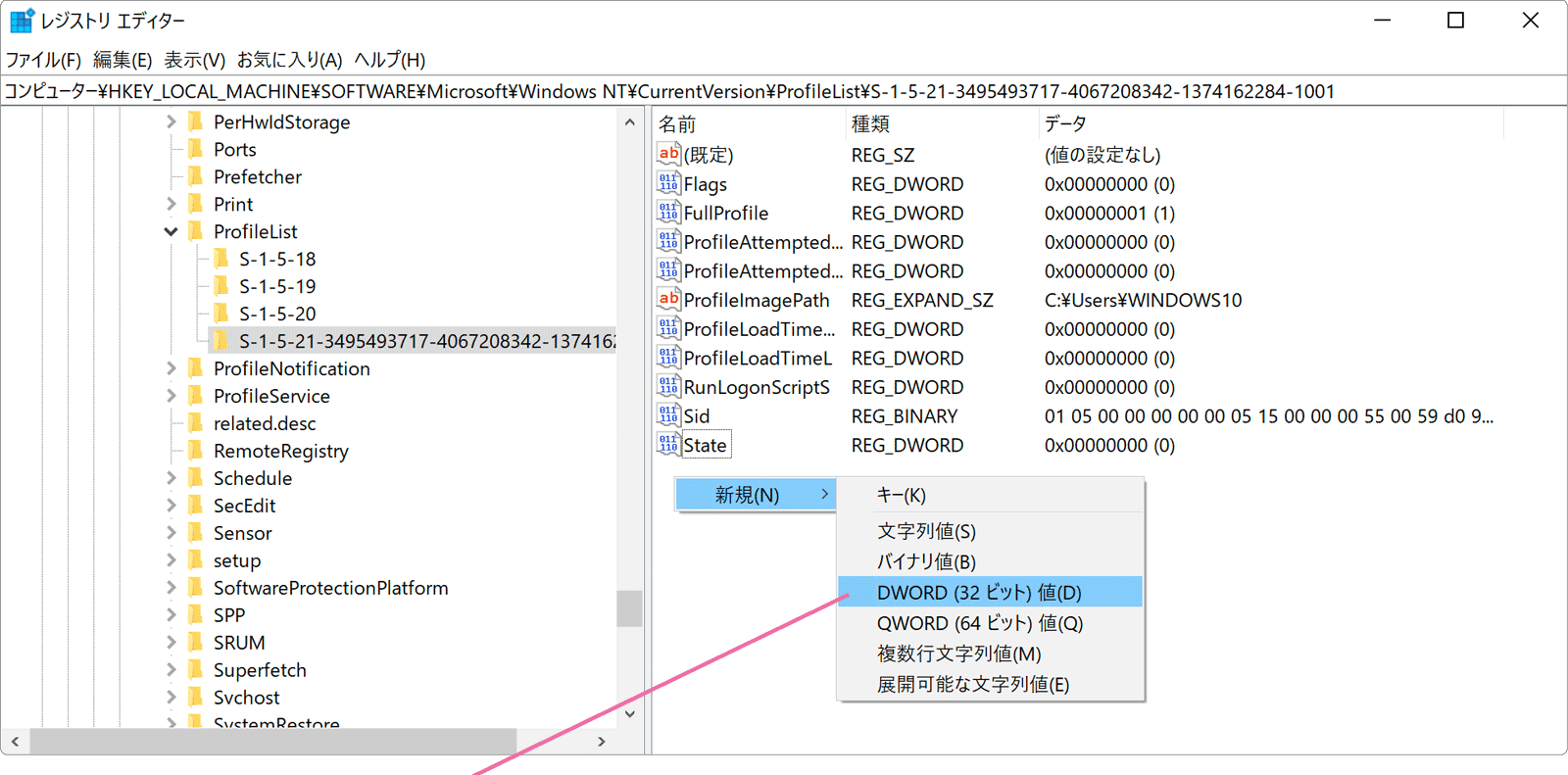Viewport: 1568px width, 775px height.
Task: Click the tree pane scroll up arrow
Action: point(630,122)
